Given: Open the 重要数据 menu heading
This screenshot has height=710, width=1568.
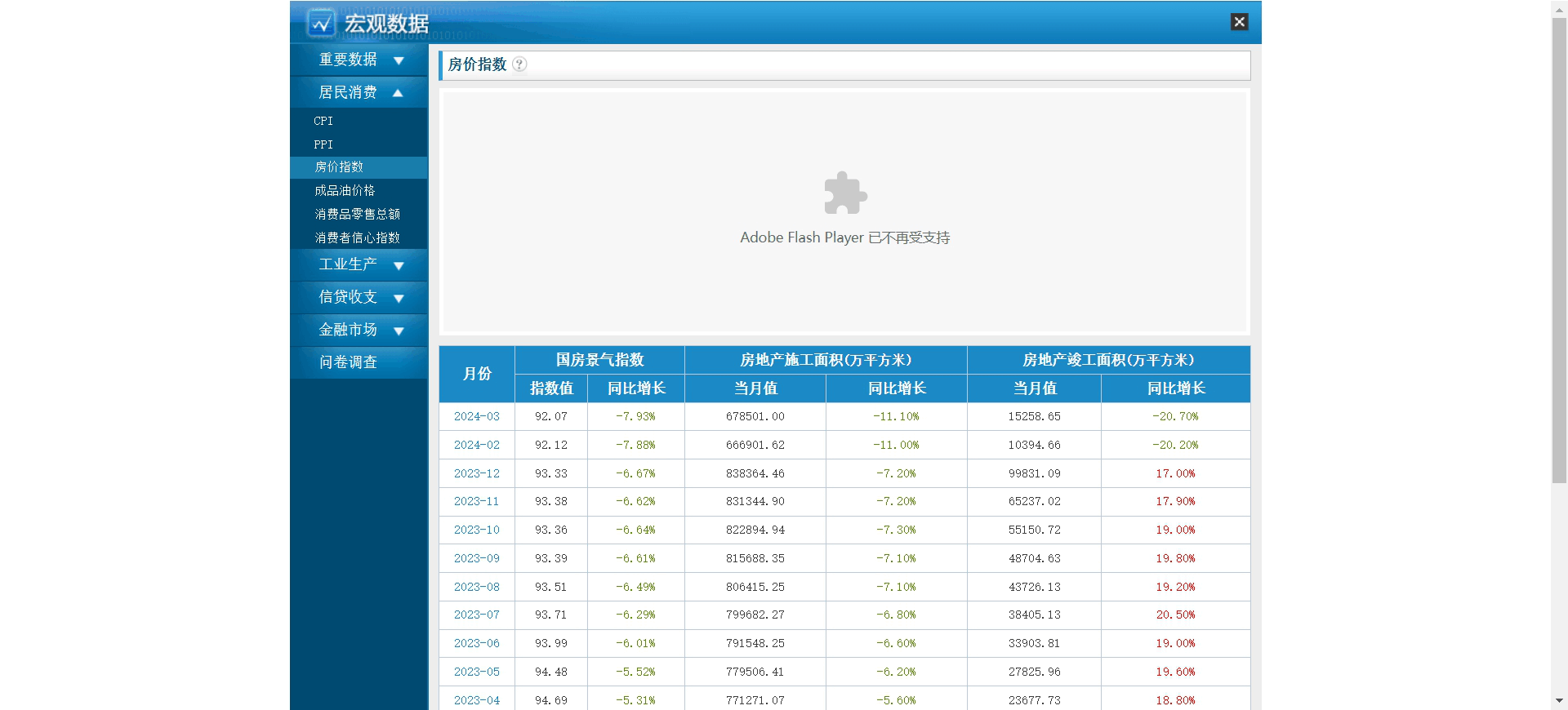Looking at the screenshot, I should click(348, 60).
